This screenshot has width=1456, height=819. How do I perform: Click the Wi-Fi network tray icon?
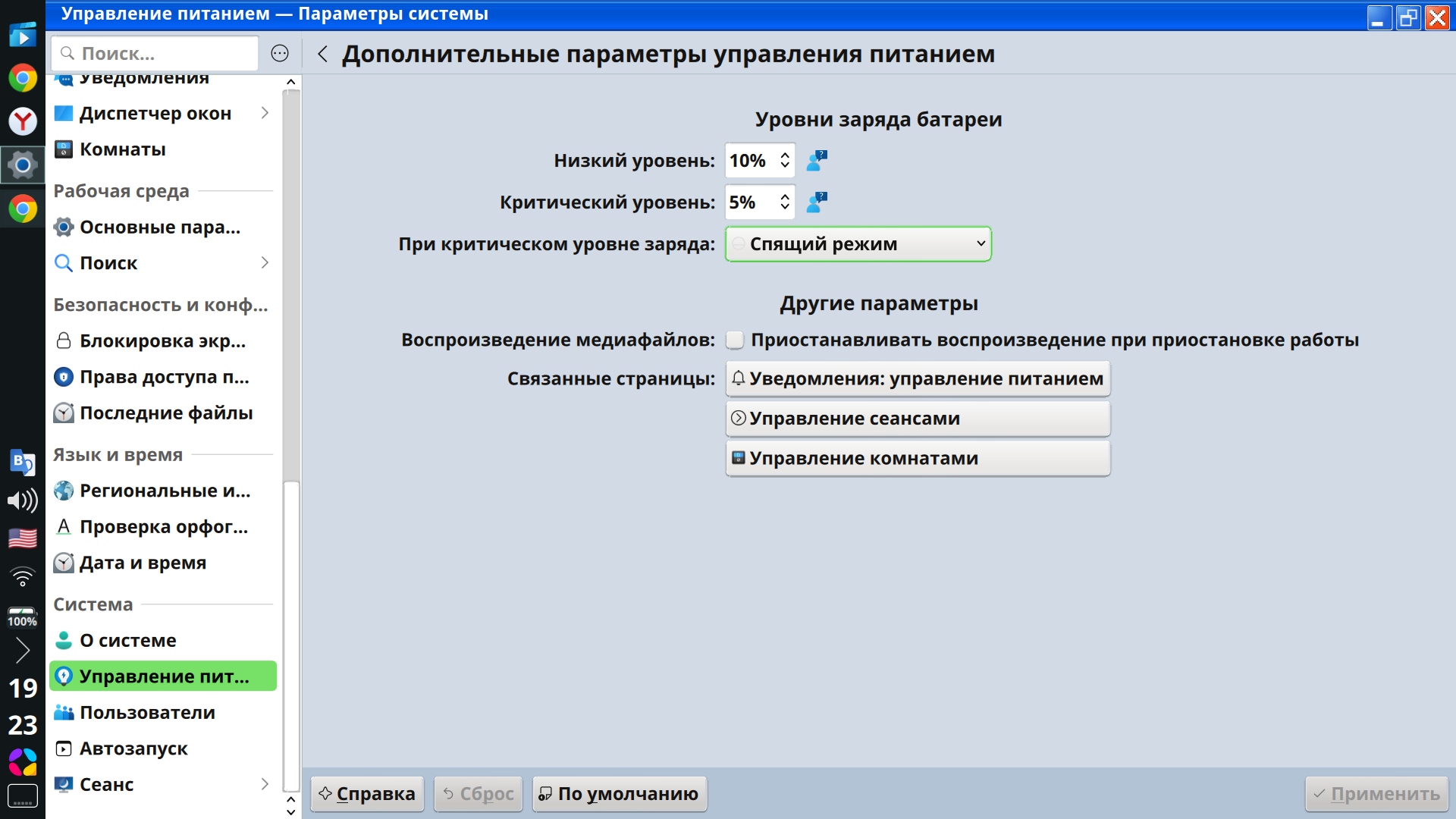(x=23, y=578)
